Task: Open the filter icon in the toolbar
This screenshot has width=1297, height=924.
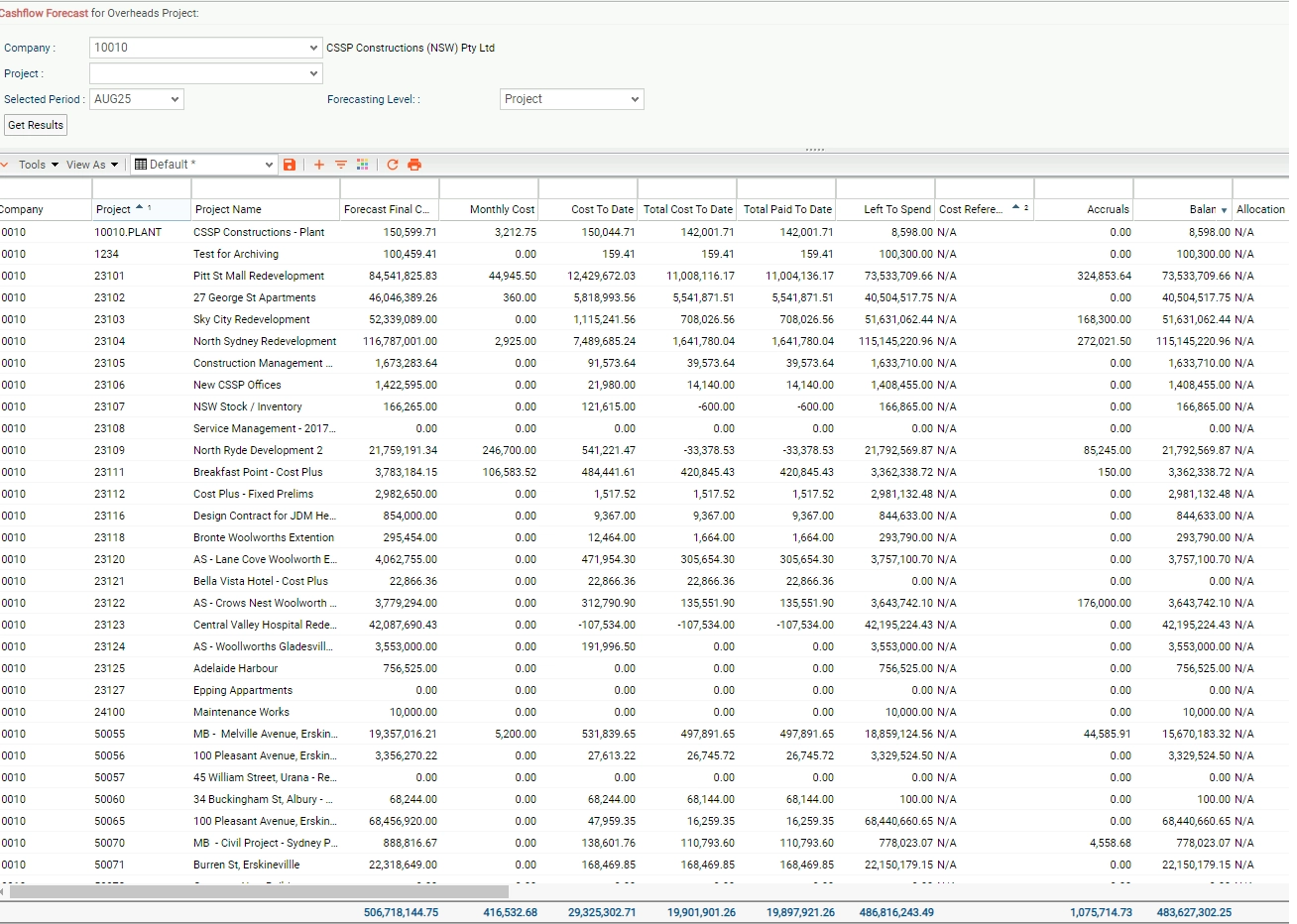Action: pyautogui.click(x=341, y=165)
